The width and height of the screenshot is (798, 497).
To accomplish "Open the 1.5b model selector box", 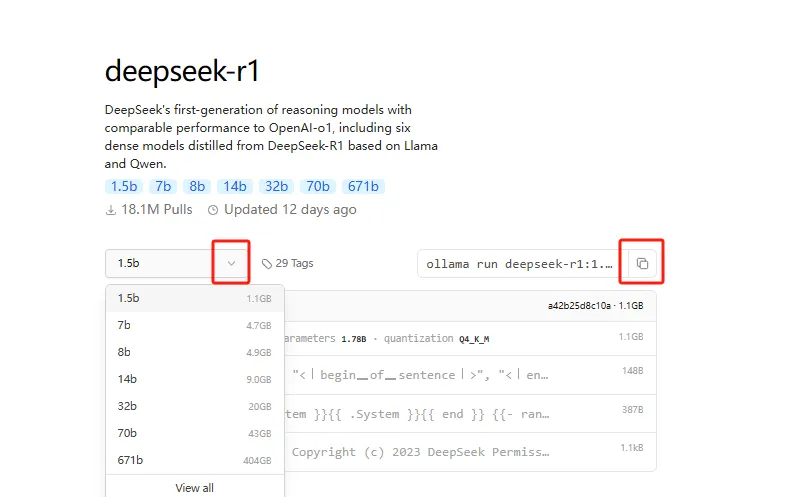I will 160,264.
